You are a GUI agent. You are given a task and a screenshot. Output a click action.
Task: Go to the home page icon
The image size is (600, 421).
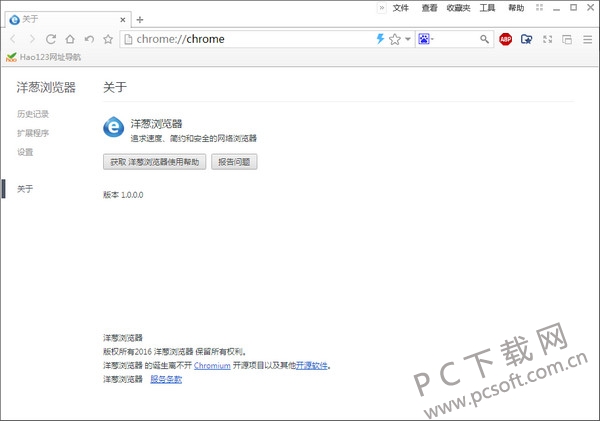click(x=70, y=39)
